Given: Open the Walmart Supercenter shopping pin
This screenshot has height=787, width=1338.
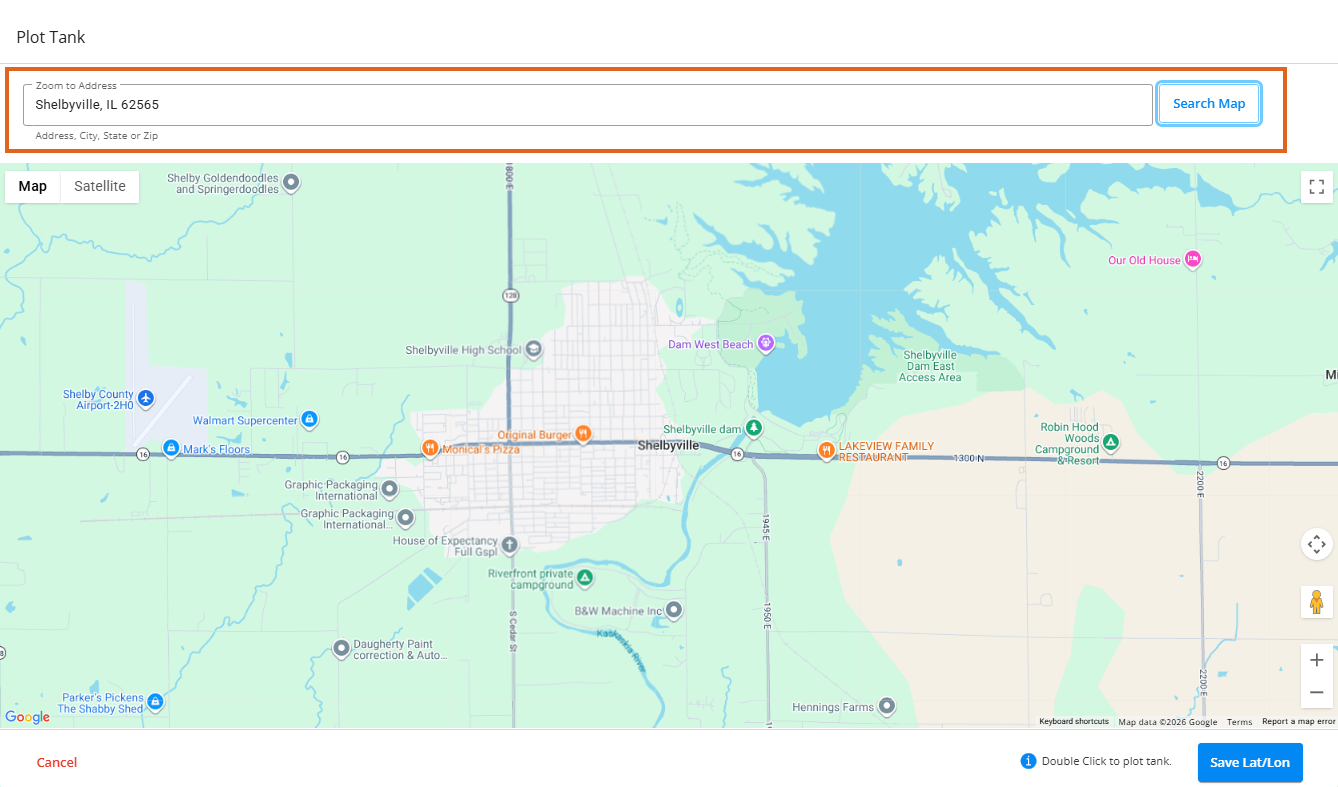Looking at the screenshot, I should click(x=309, y=419).
